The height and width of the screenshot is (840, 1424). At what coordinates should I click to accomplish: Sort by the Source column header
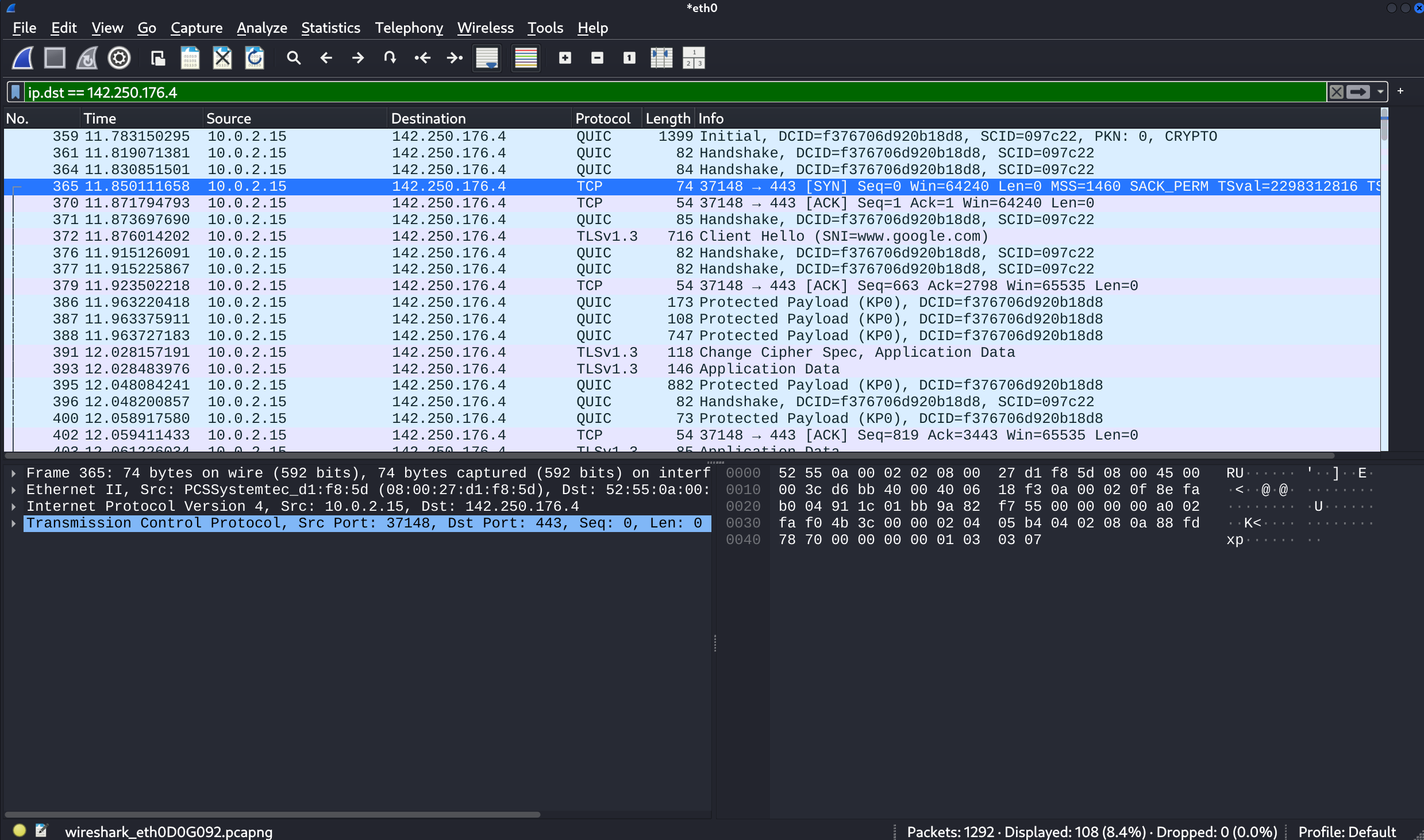coord(295,118)
